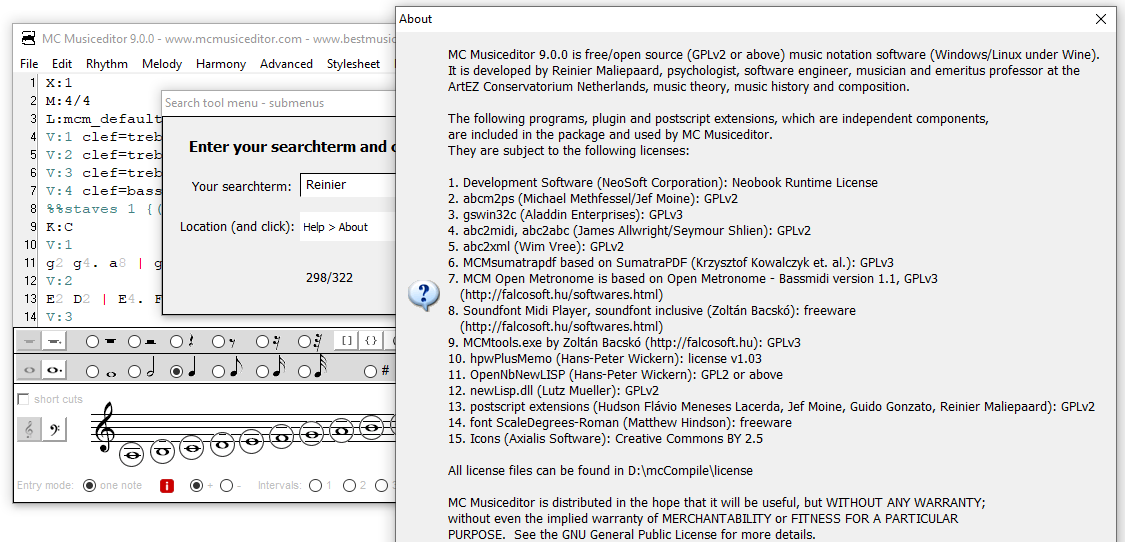Open the Rhythm menu

(x=107, y=64)
